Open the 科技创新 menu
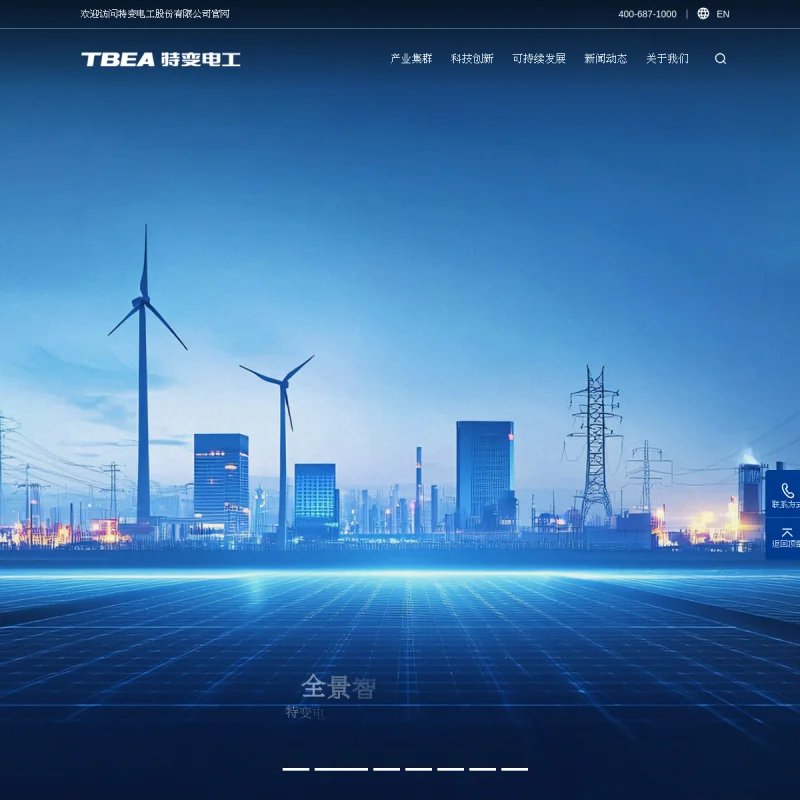 point(472,59)
